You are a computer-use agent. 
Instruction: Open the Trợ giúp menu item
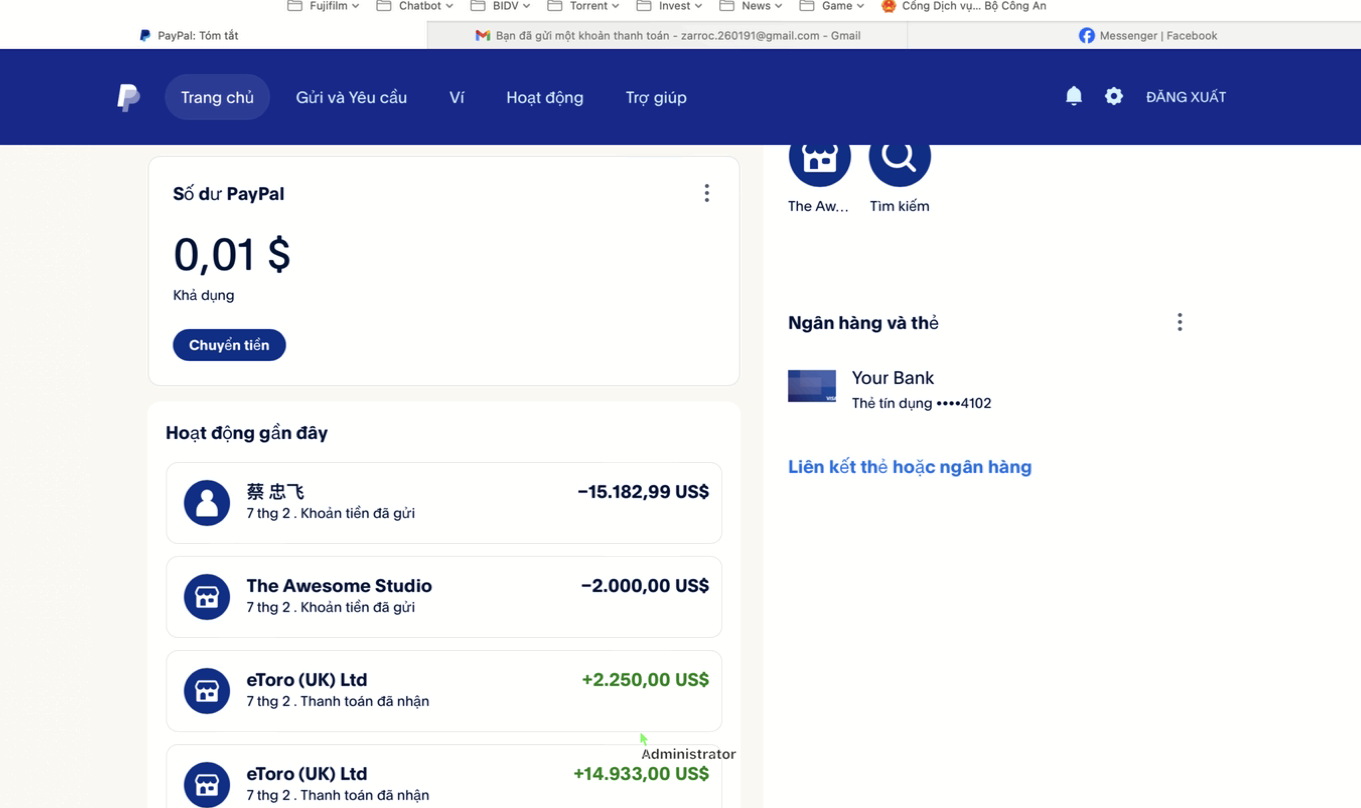pyautogui.click(x=656, y=97)
